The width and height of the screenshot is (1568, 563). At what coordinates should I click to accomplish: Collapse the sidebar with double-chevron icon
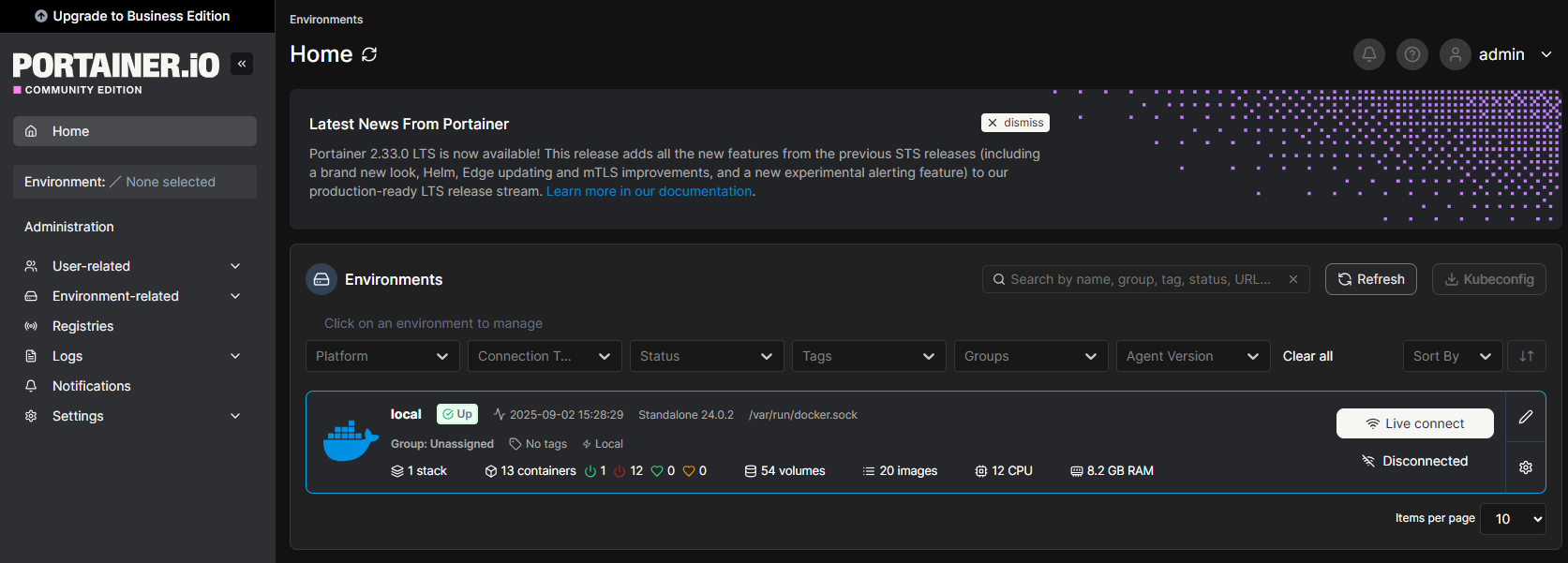coord(242,64)
